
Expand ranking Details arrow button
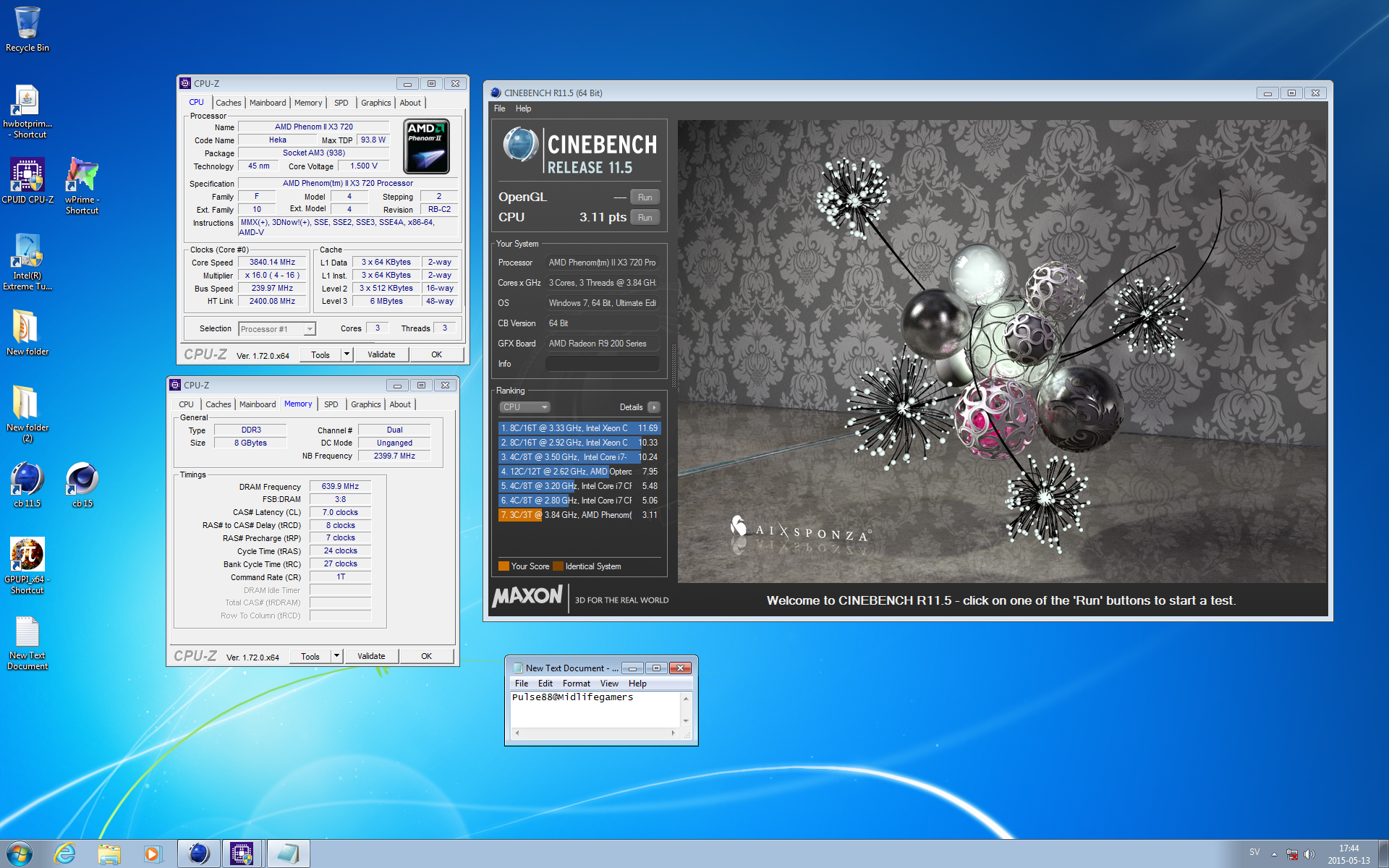654,407
